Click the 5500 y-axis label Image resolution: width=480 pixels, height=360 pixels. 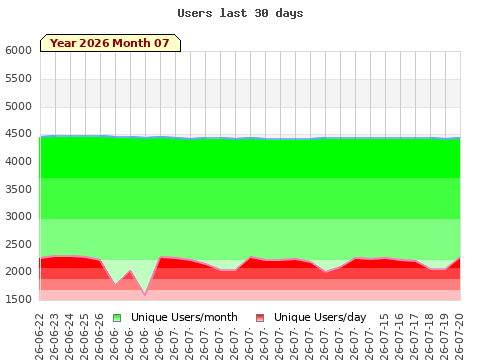(18, 79)
